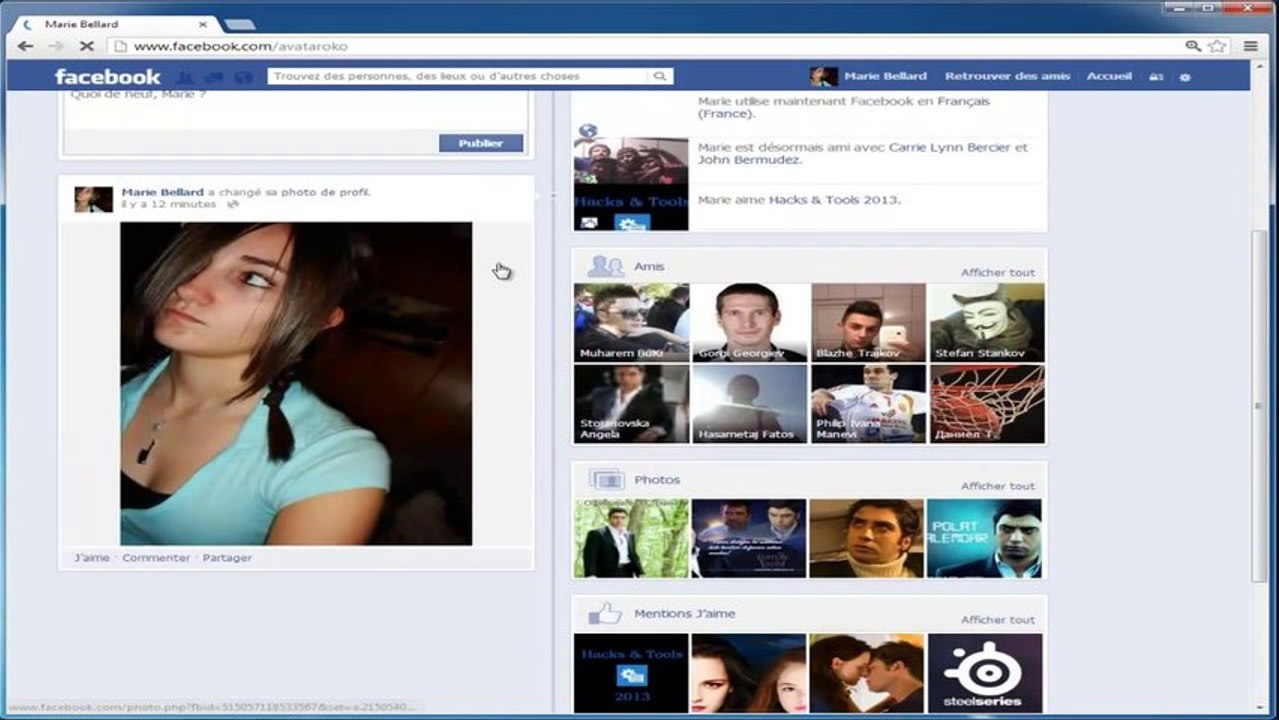
Task: Open the large profile photo of the post
Action: (296, 384)
